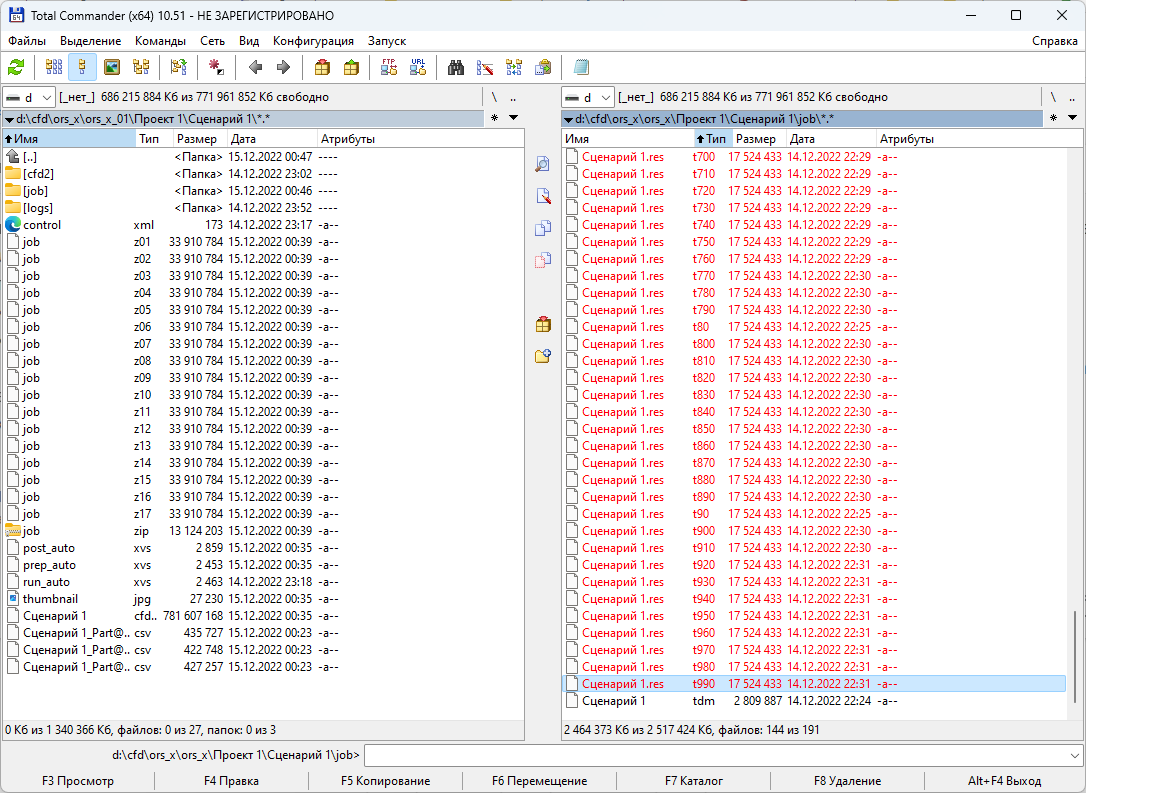1152x793 pixels.
Task: Click F8 Удаление button
Action: click(847, 781)
